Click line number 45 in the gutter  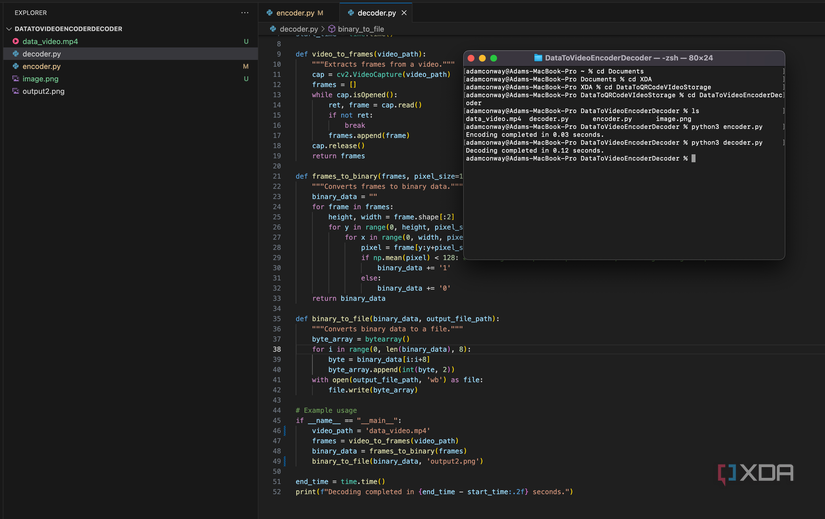coord(277,421)
